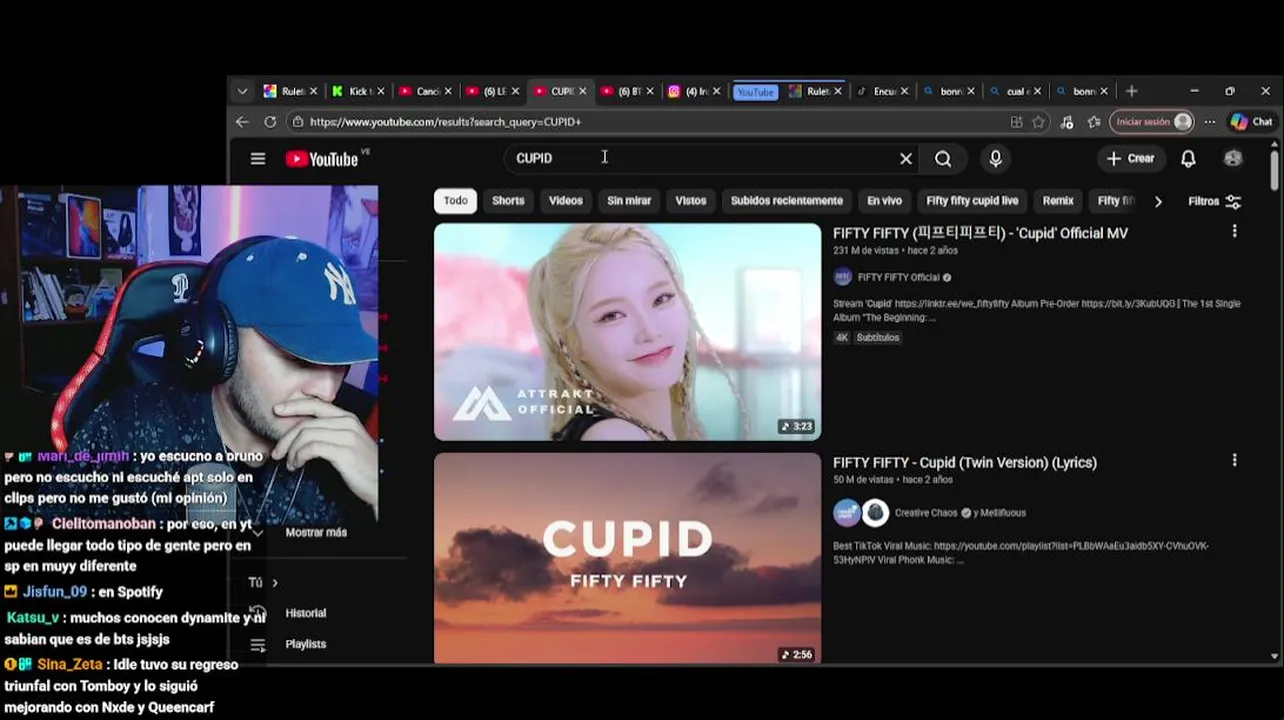Select the Shorts filter chip
This screenshot has width=1284, height=720.
tap(508, 201)
